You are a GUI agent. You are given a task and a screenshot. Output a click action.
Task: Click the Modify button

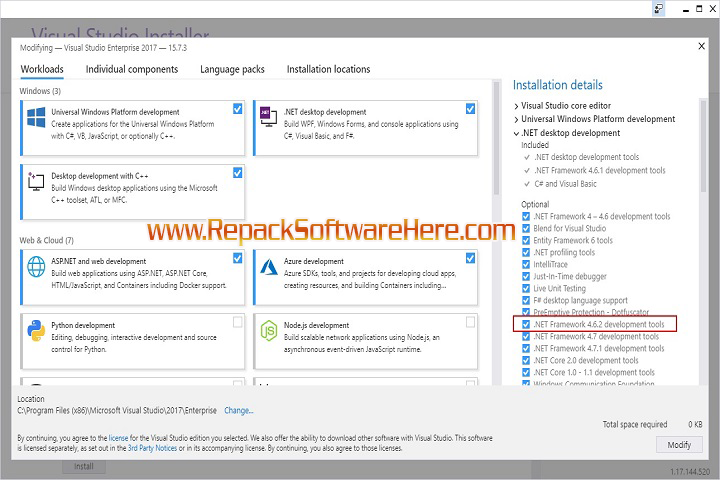(x=679, y=445)
